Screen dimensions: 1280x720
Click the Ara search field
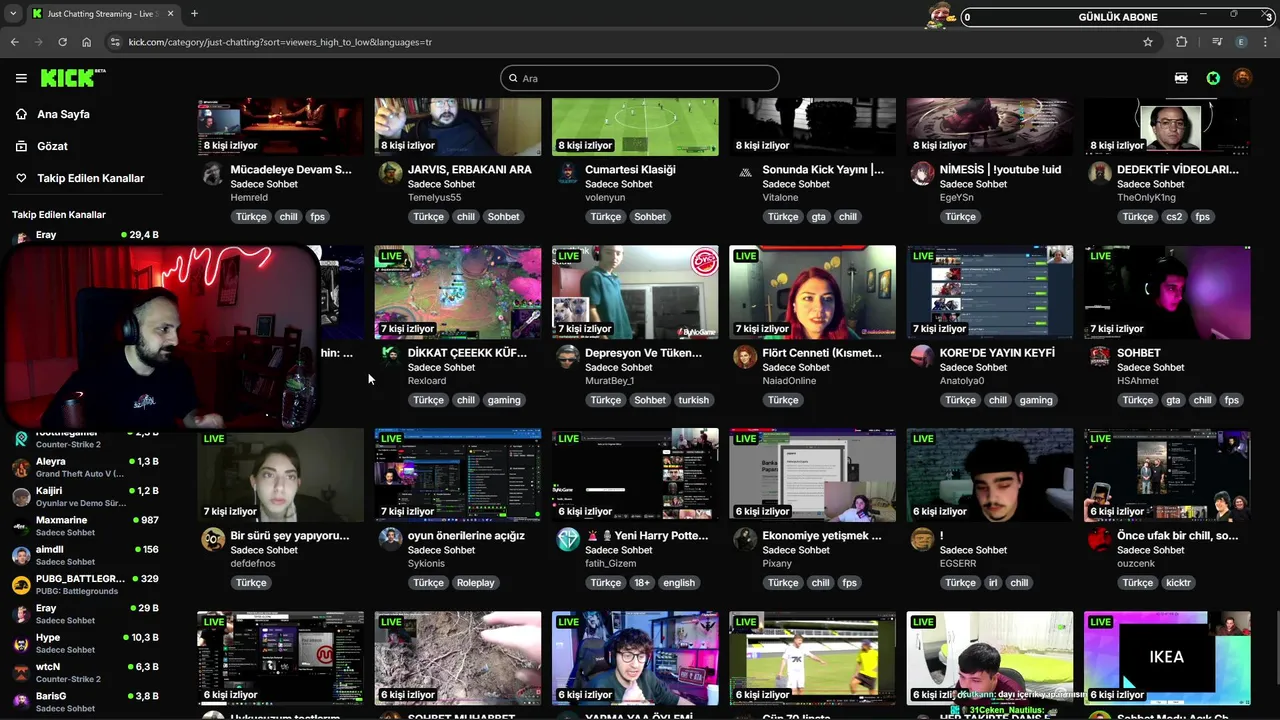640,78
